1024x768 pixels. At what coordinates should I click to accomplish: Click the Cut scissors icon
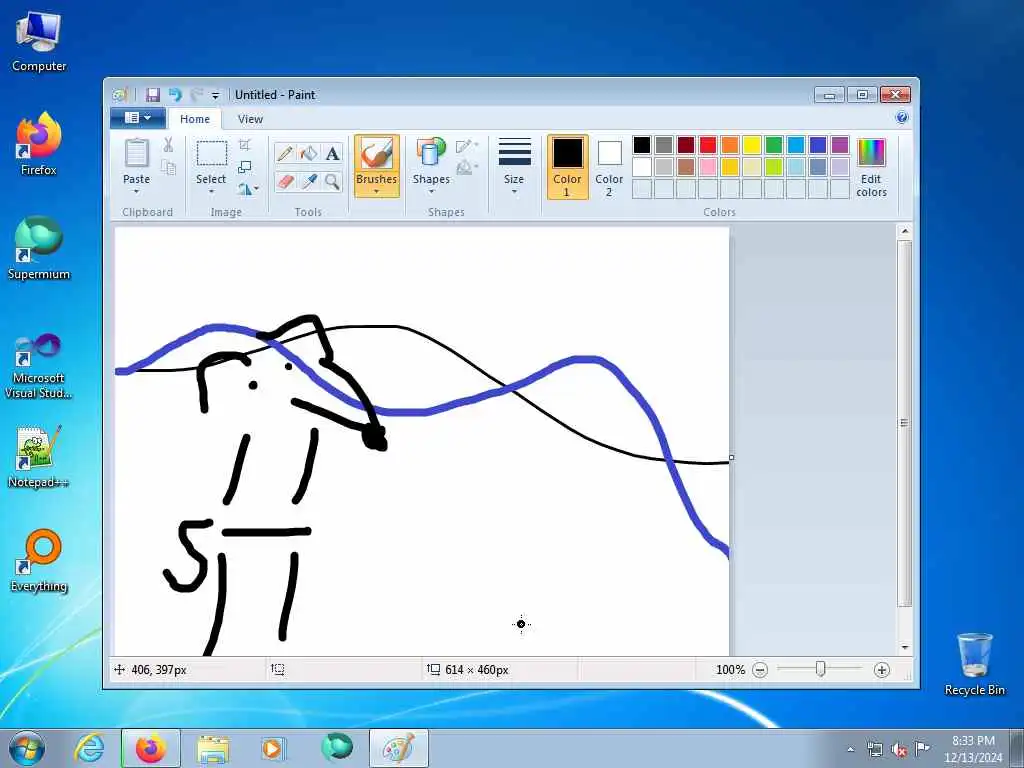pyautogui.click(x=168, y=145)
